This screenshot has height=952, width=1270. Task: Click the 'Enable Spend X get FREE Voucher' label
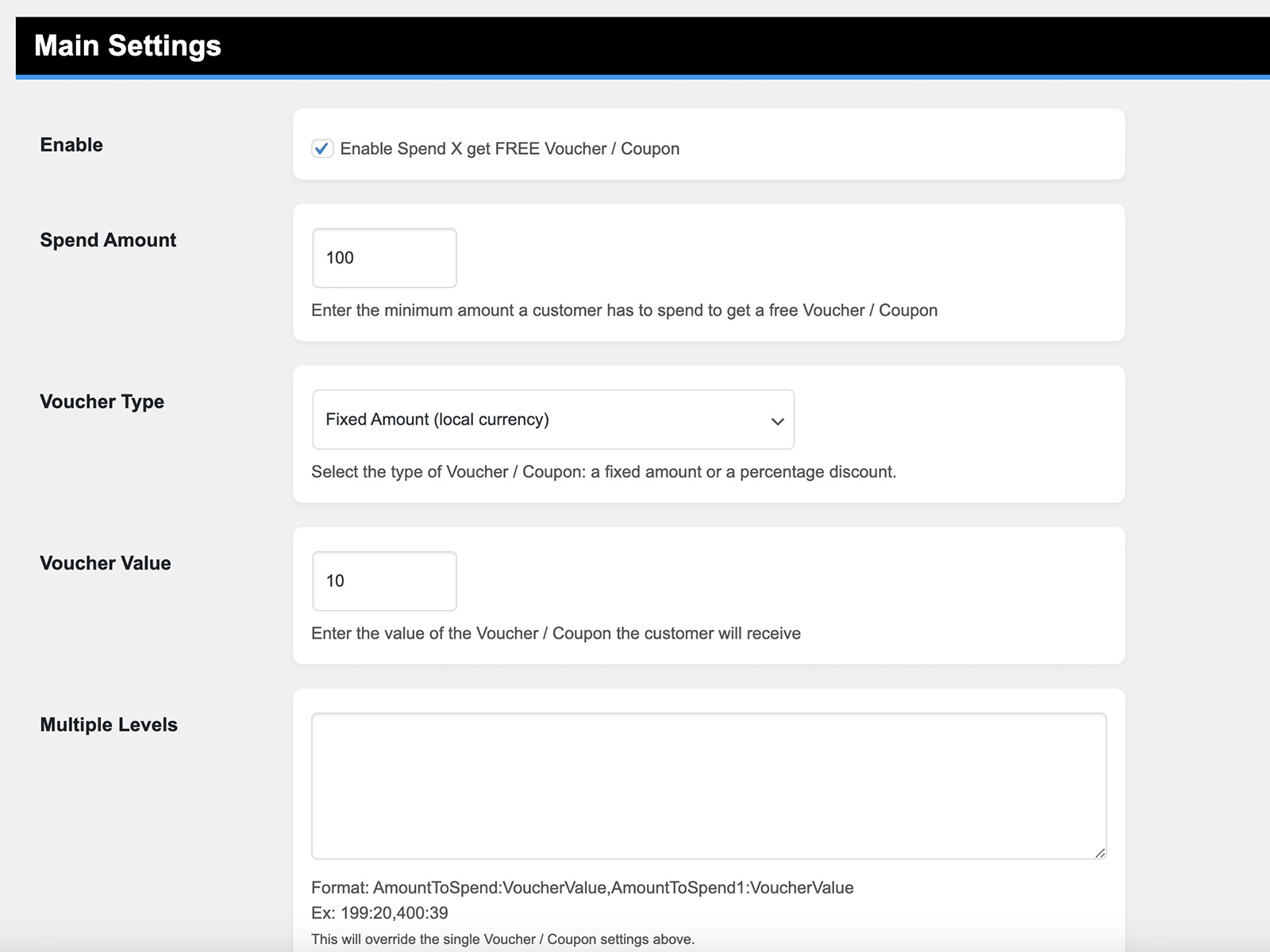pyautogui.click(x=510, y=149)
